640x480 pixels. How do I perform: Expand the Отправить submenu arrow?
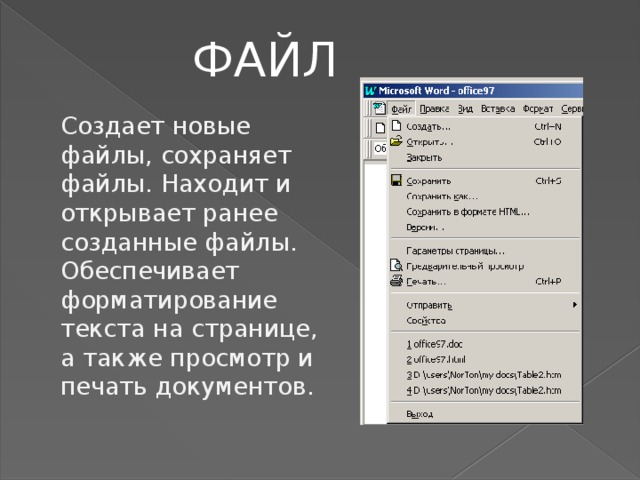pos(575,304)
